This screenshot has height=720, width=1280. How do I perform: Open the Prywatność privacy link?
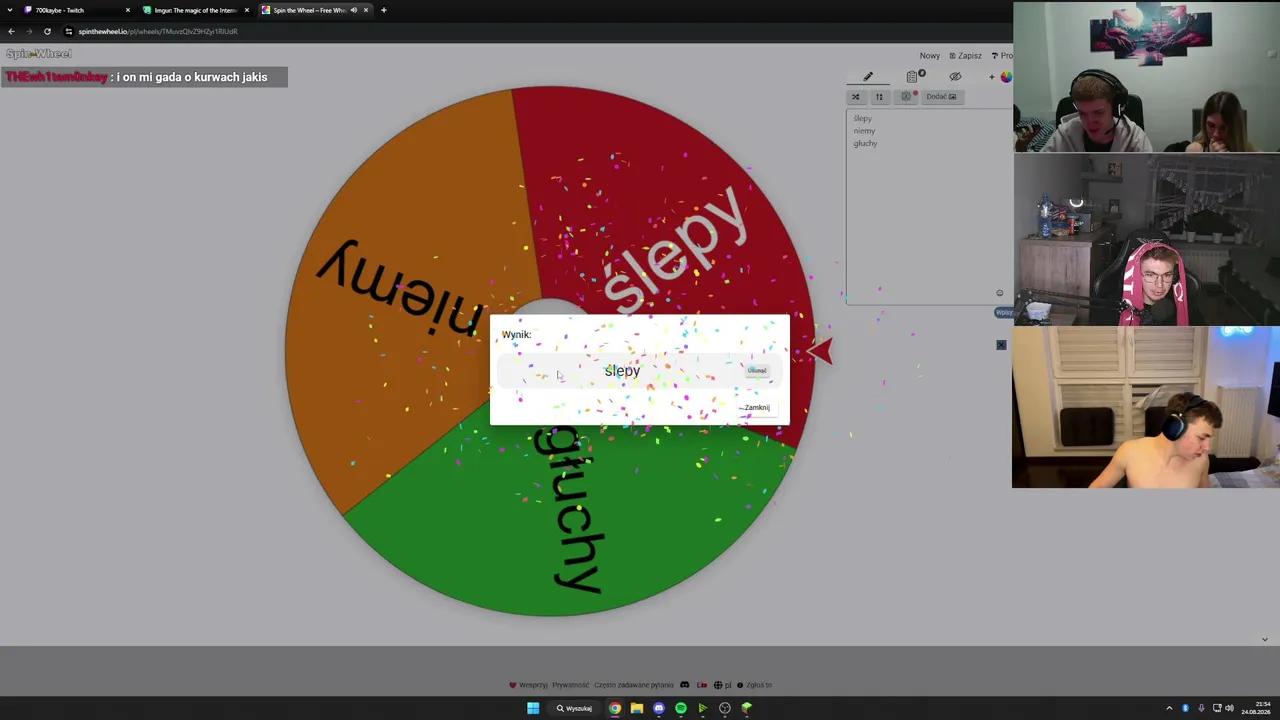click(x=570, y=685)
